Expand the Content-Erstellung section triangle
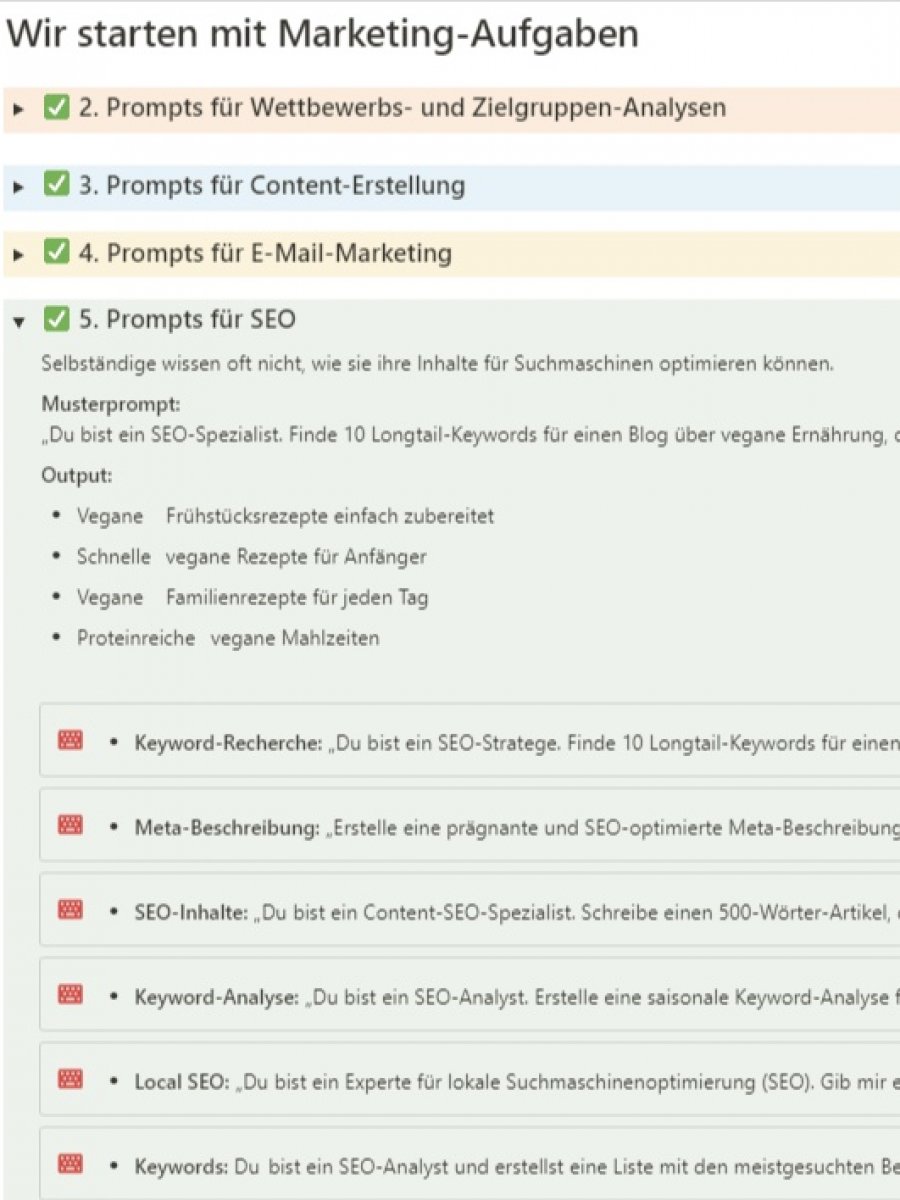900x1200 pixels. click(18, 187)
